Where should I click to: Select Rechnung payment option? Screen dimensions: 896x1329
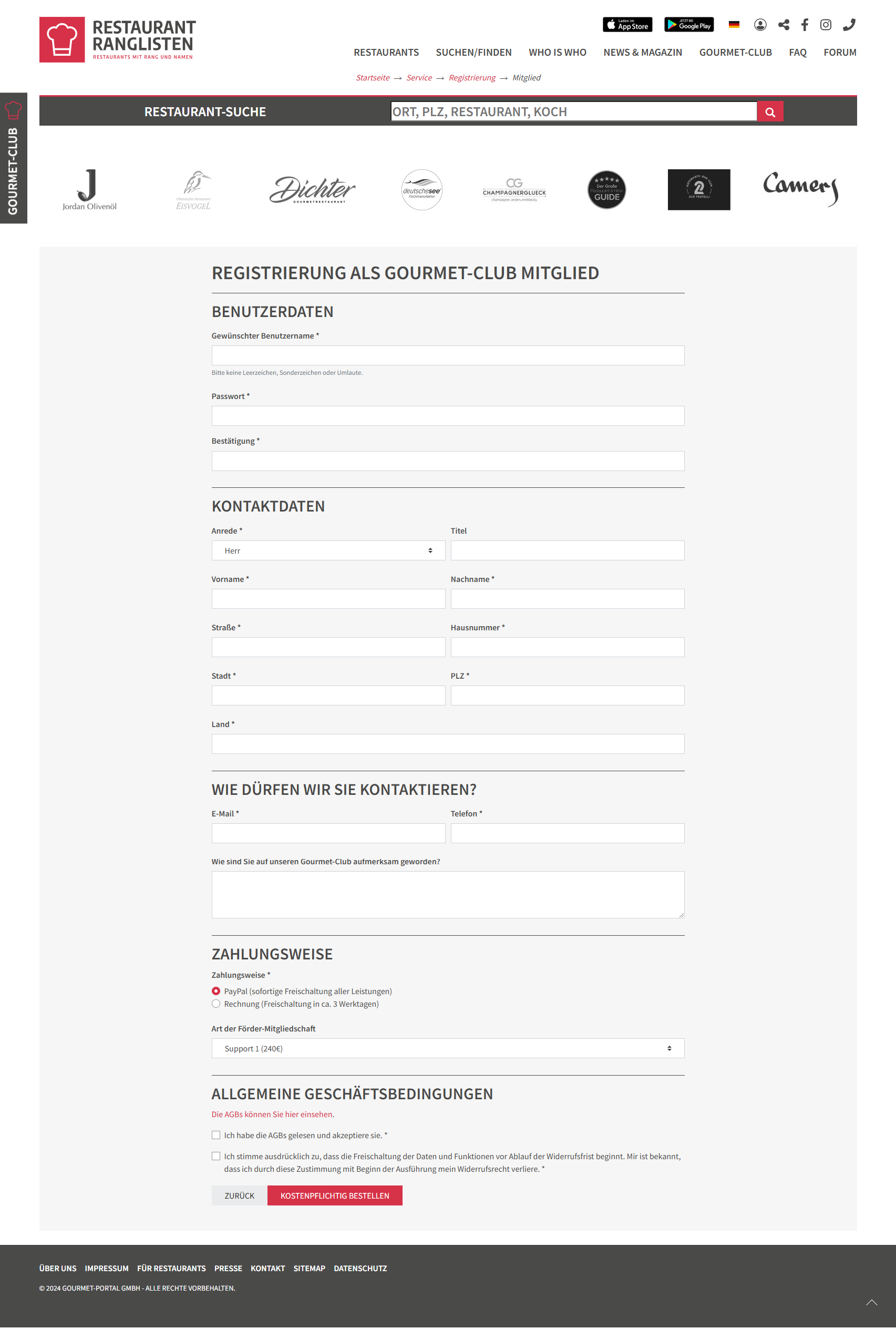(x=216, y=1003)
